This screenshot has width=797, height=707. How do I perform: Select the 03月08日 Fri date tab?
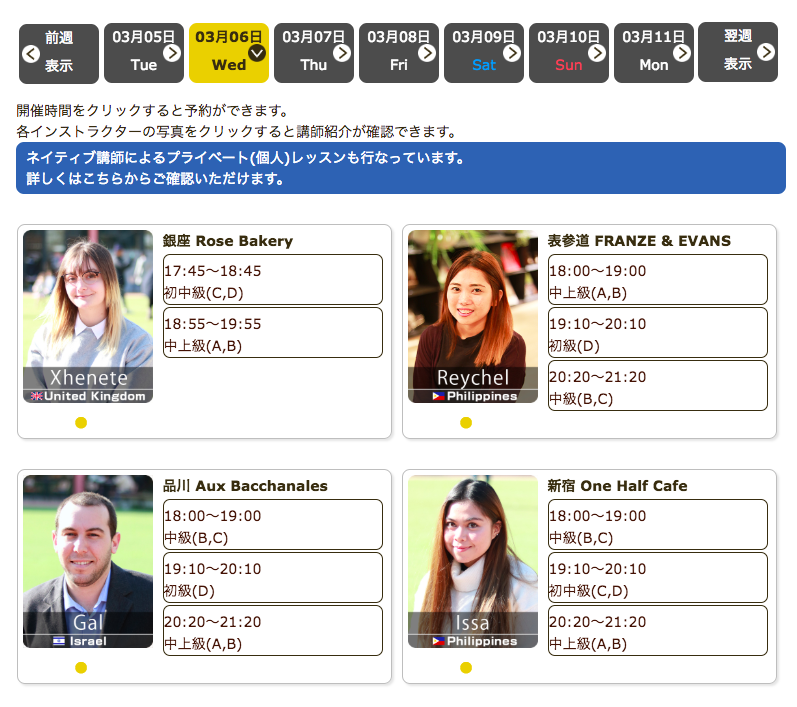tap(398, 52)
